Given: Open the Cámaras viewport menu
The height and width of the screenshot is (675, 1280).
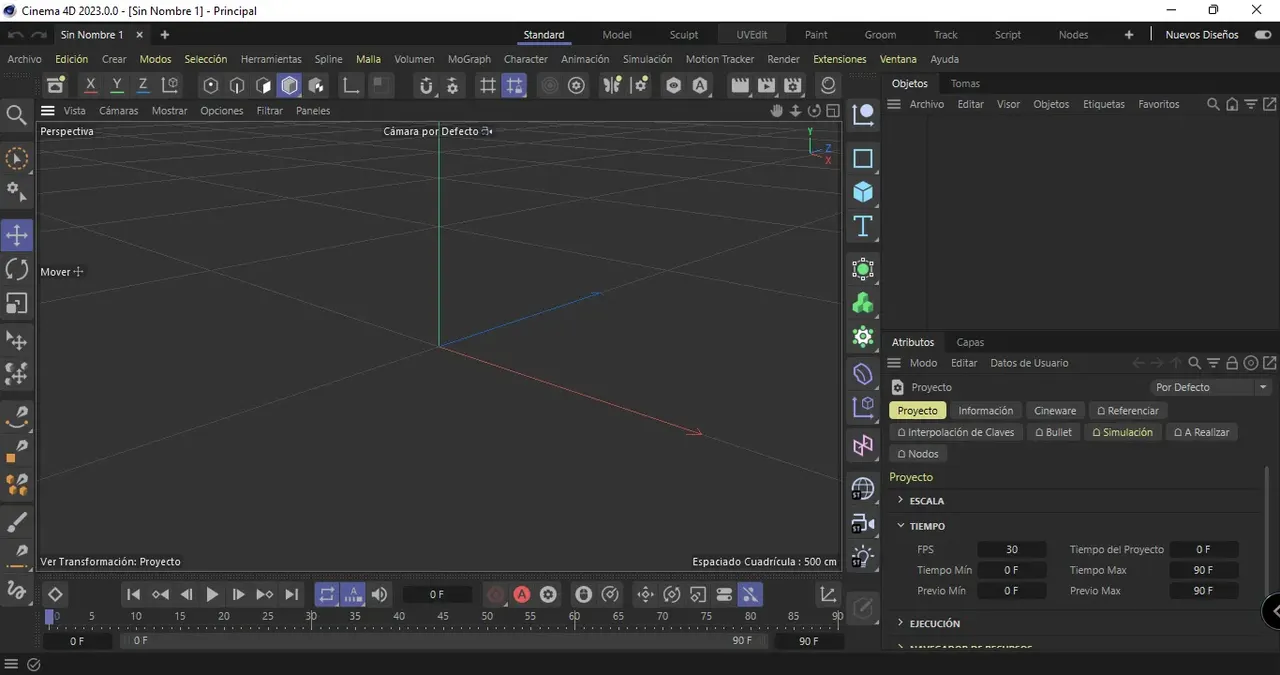Looking at the screenshot, I should [119, 111].
